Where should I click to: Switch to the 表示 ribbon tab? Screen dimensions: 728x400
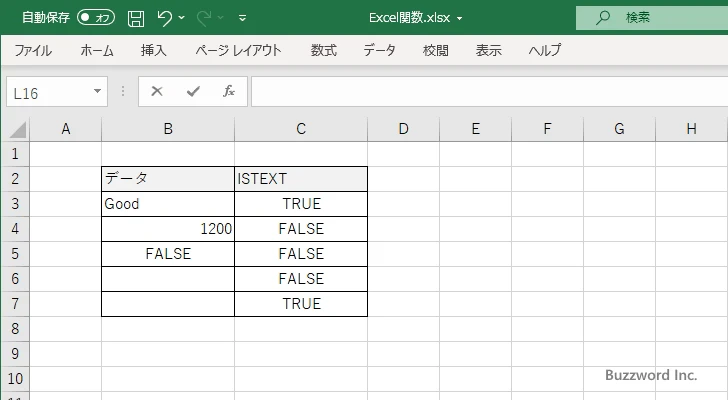pyautogui.click(x=488, y=50)
